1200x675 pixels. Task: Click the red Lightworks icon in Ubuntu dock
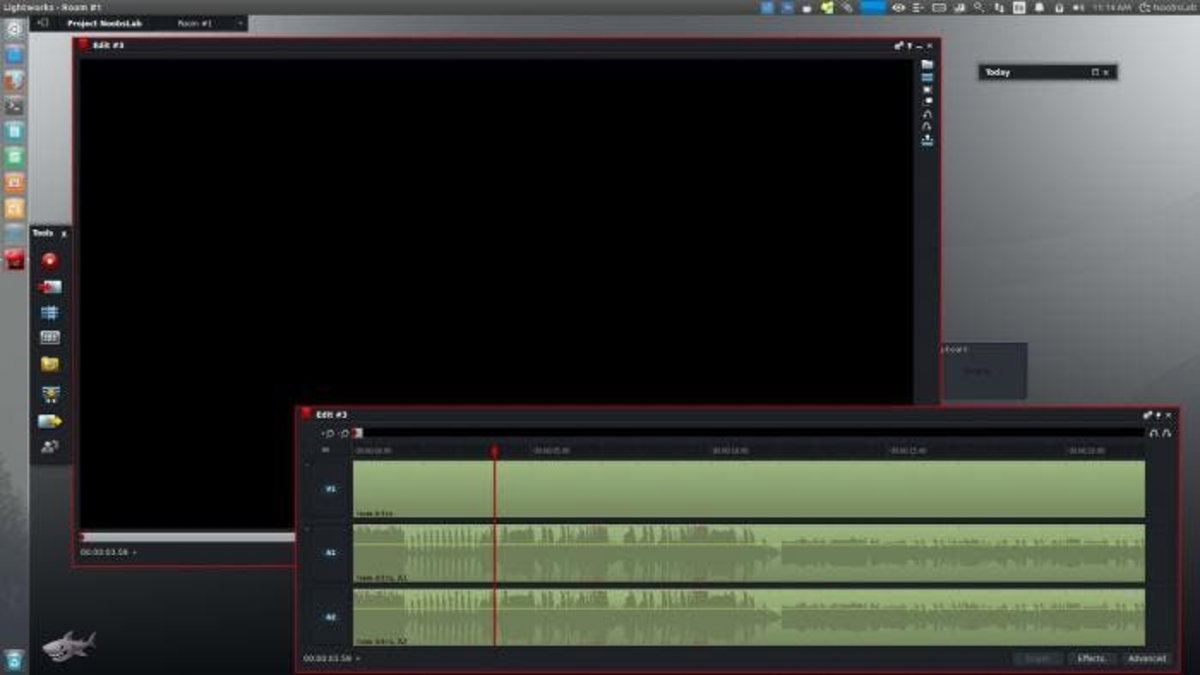coord(15,260)
